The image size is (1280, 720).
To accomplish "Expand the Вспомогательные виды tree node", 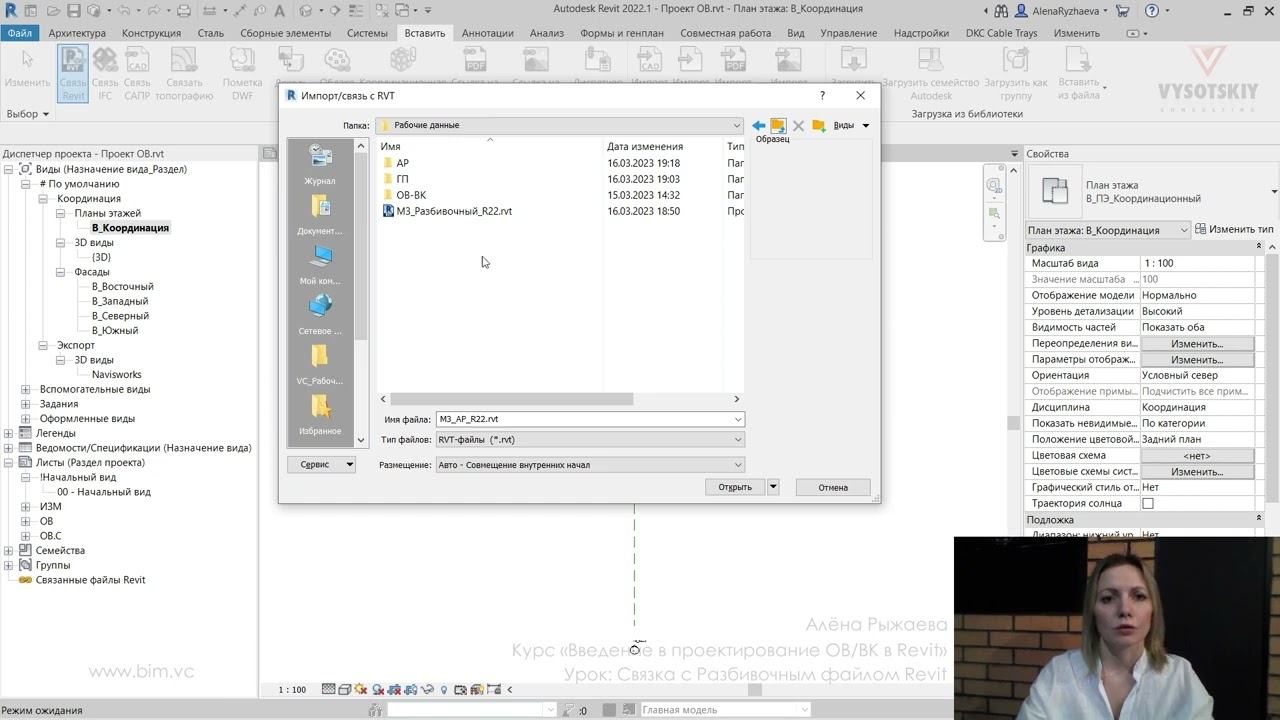I will 26,389.
